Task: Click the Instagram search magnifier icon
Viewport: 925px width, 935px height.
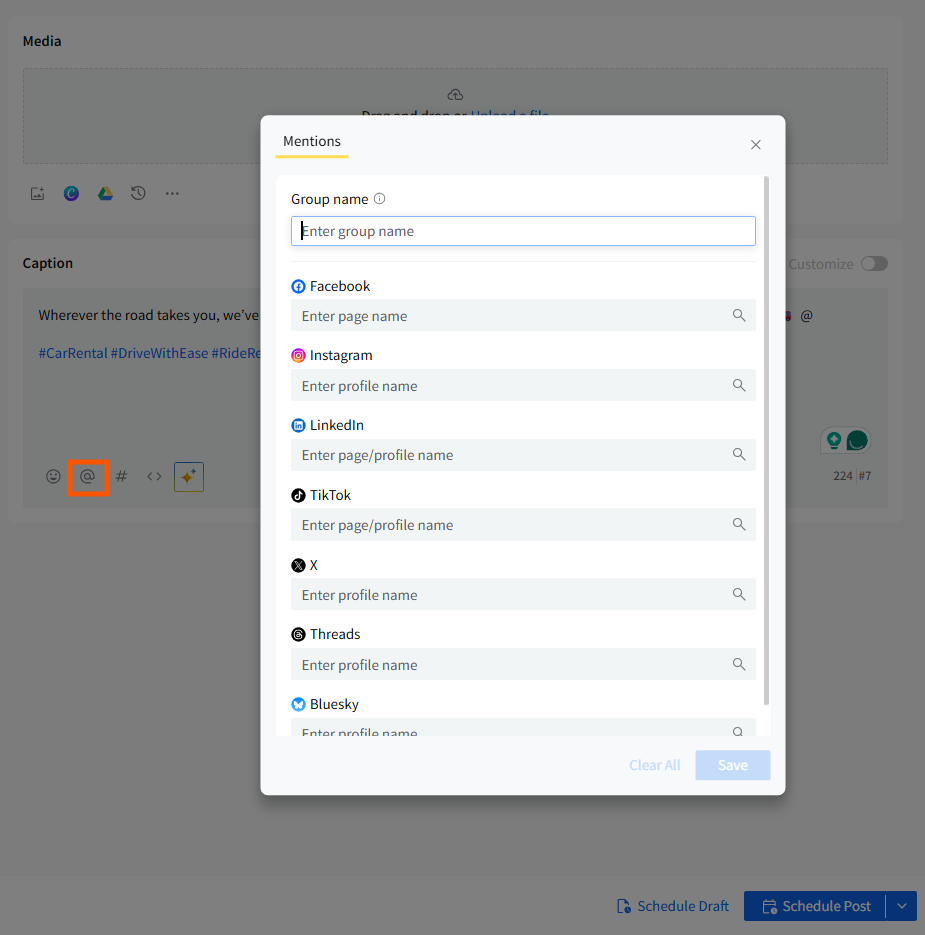Action: [739, 385]
